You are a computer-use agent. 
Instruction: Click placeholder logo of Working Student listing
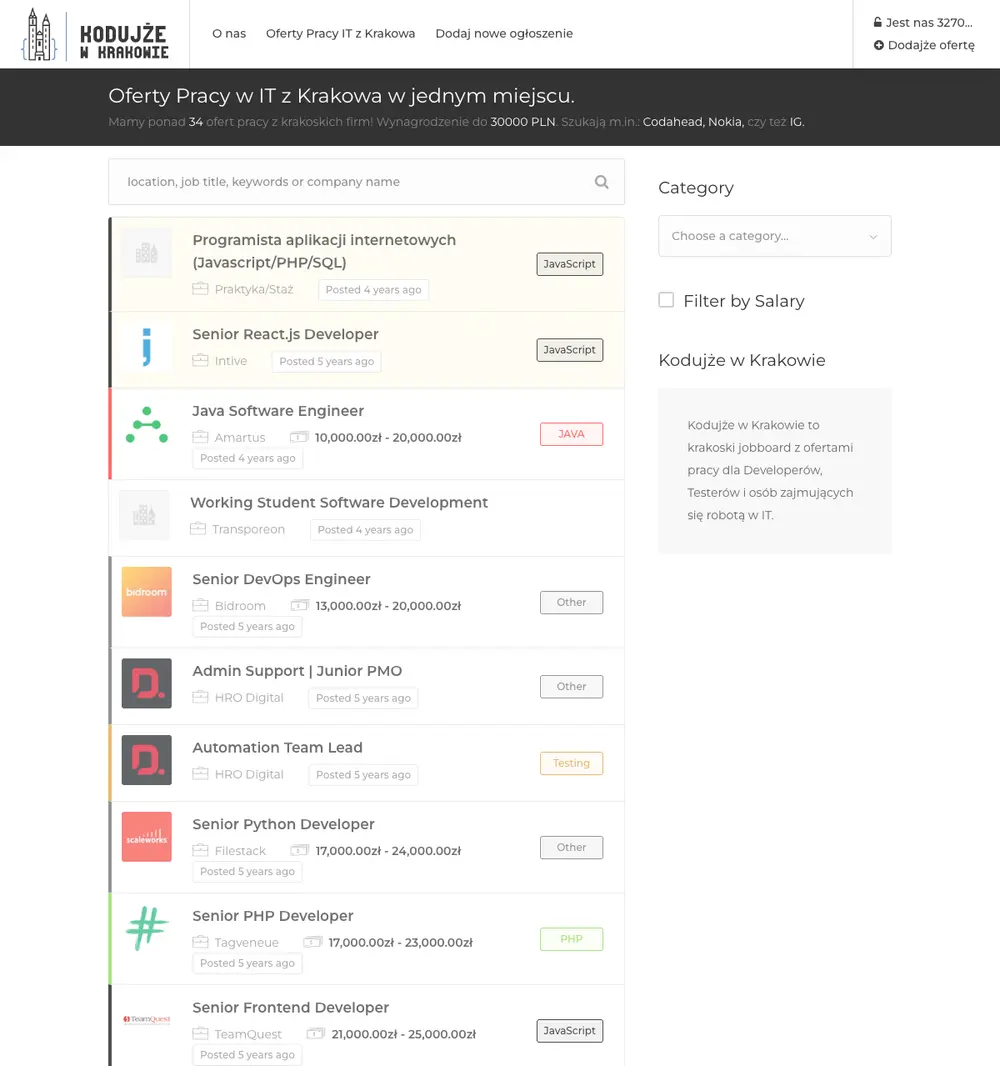pyautogui.click(x=143, y=515)
